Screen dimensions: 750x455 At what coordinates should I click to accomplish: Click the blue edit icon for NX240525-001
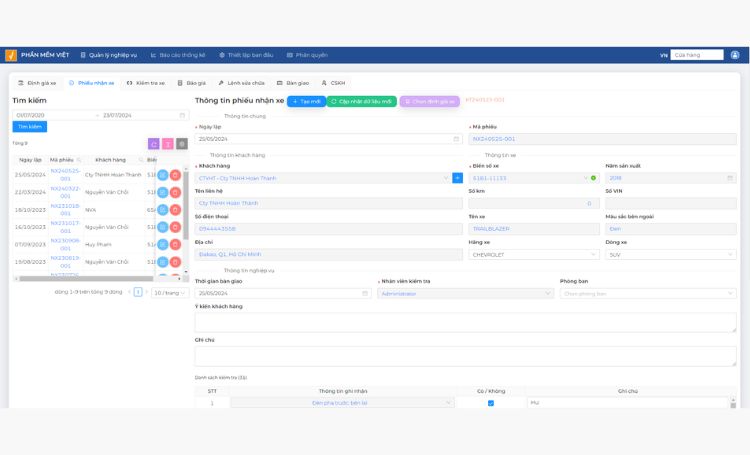162,175
